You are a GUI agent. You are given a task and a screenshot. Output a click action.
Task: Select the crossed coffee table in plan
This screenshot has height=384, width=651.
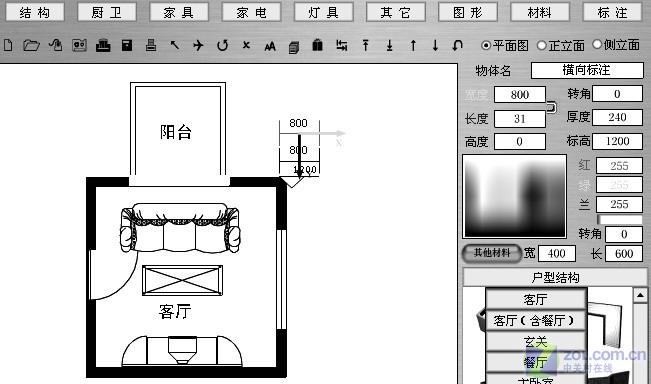[182, 280]
